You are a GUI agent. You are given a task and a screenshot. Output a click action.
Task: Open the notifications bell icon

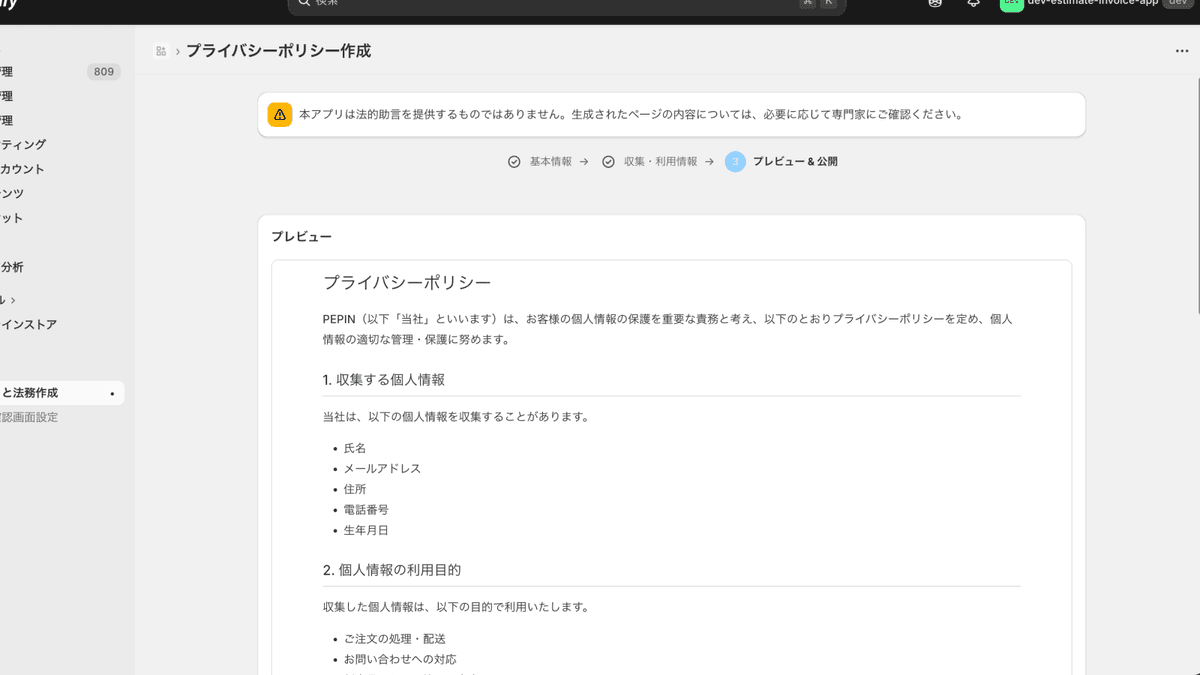point(971,5)
